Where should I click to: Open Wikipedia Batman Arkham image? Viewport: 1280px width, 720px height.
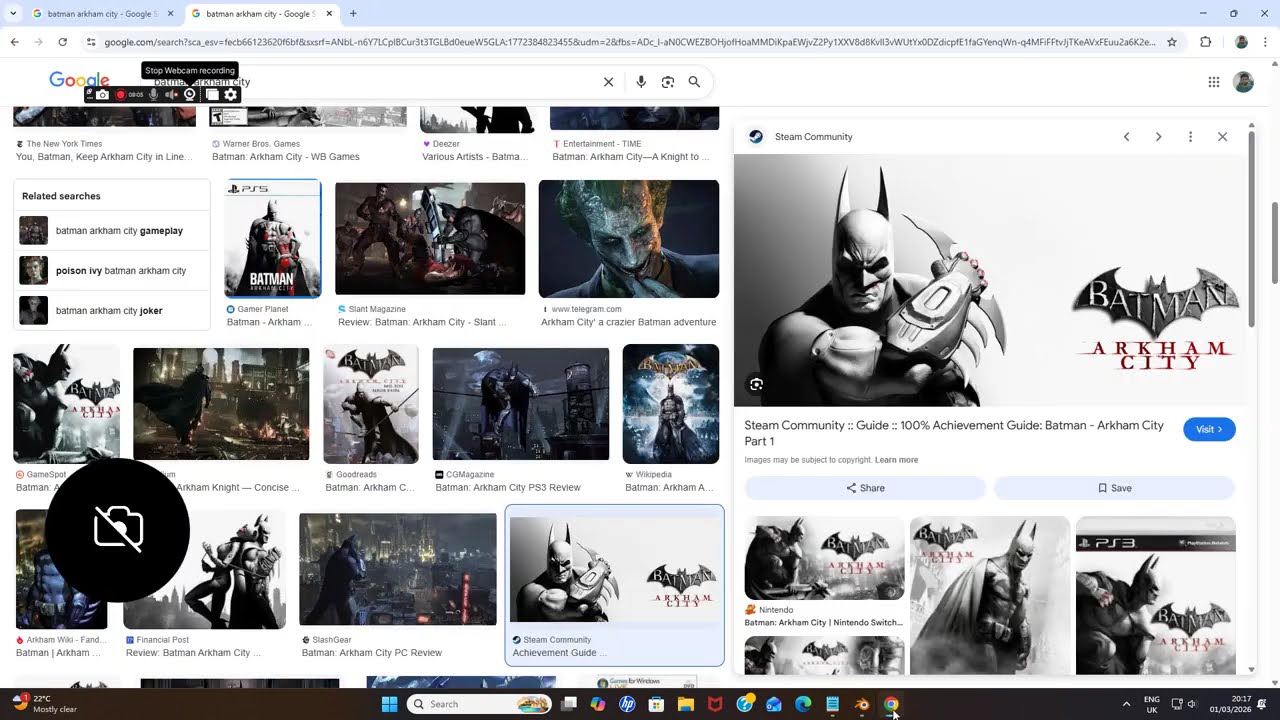pos(671,404)
